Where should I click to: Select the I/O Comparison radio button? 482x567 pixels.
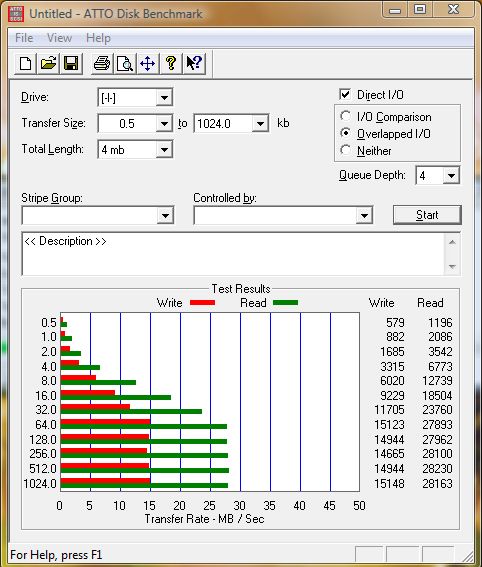pyautogui.click(x=345, y=116)
